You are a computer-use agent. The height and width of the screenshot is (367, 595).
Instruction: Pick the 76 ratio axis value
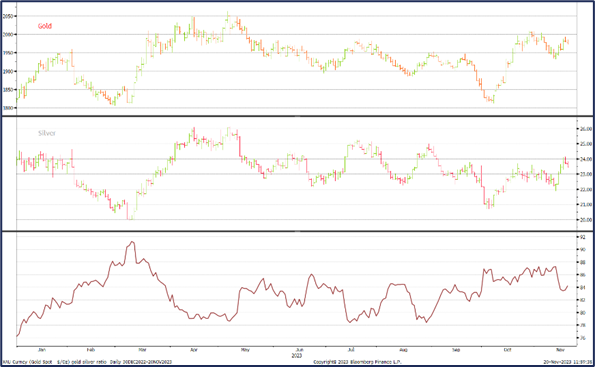coord(582,338)
